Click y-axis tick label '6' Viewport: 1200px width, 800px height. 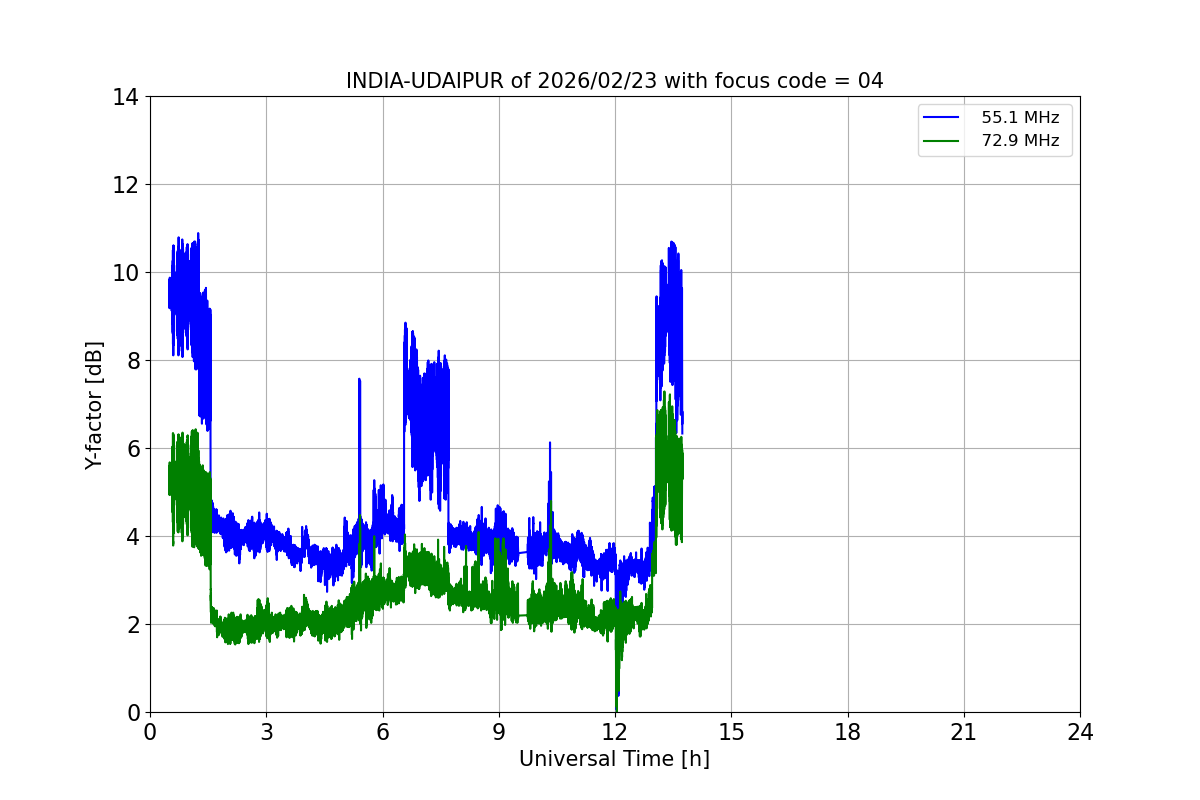(133, 449)
